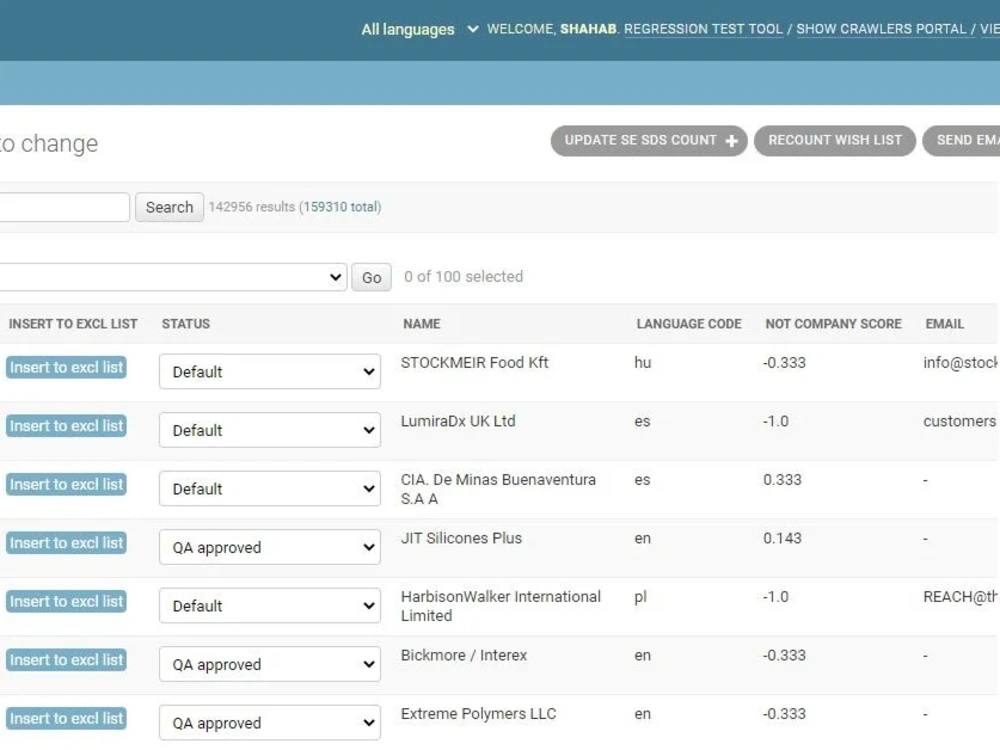Sort by Name column header
The height and width of the screenshot is (750, 1000).
[x=422, y=324]
